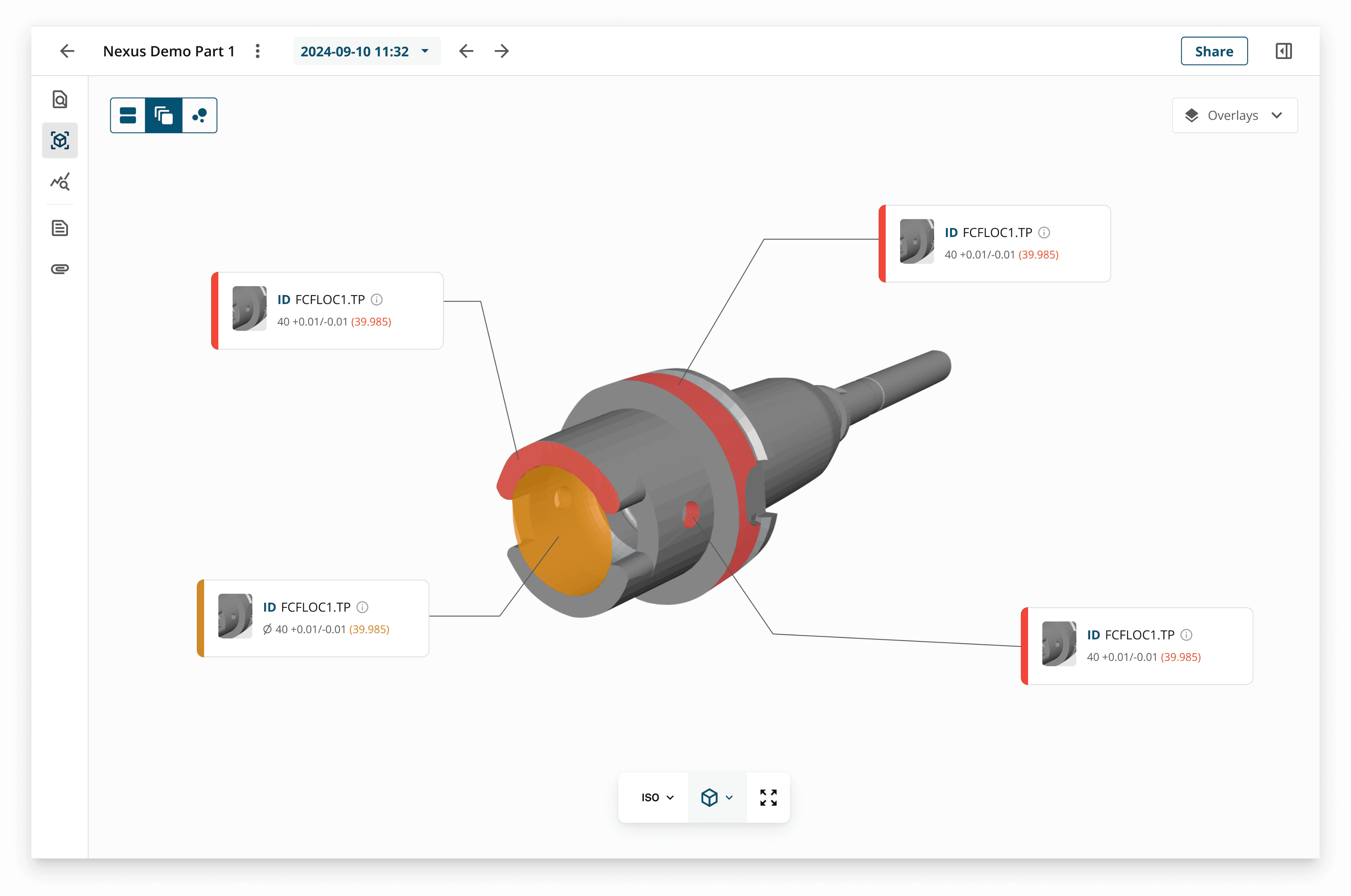Open the three-dot menu beside the part name
The image size is (1351, 896).
click(257, 51)
